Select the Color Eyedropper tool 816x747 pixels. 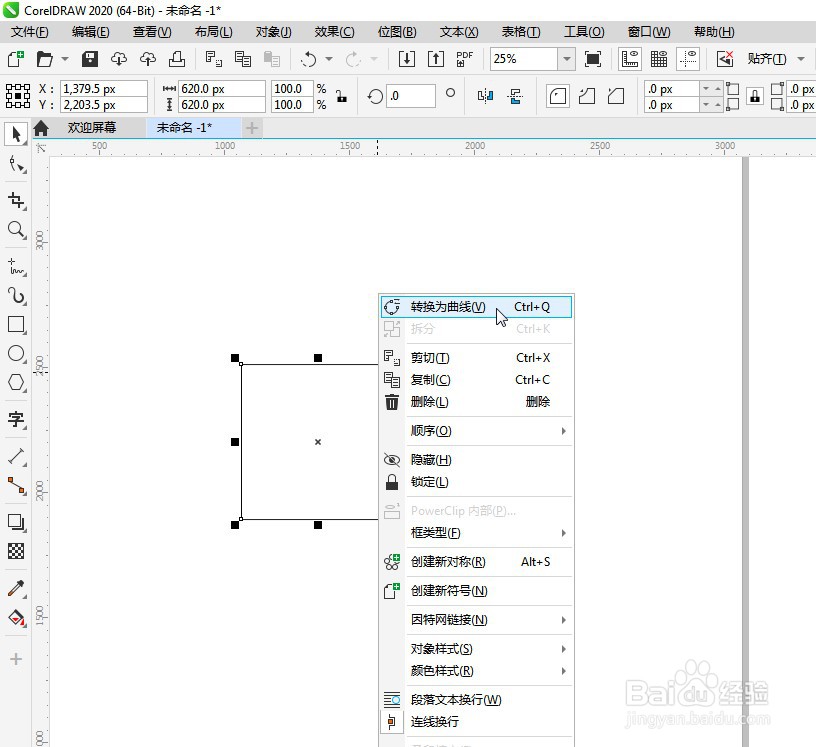(x=16, y=589)
